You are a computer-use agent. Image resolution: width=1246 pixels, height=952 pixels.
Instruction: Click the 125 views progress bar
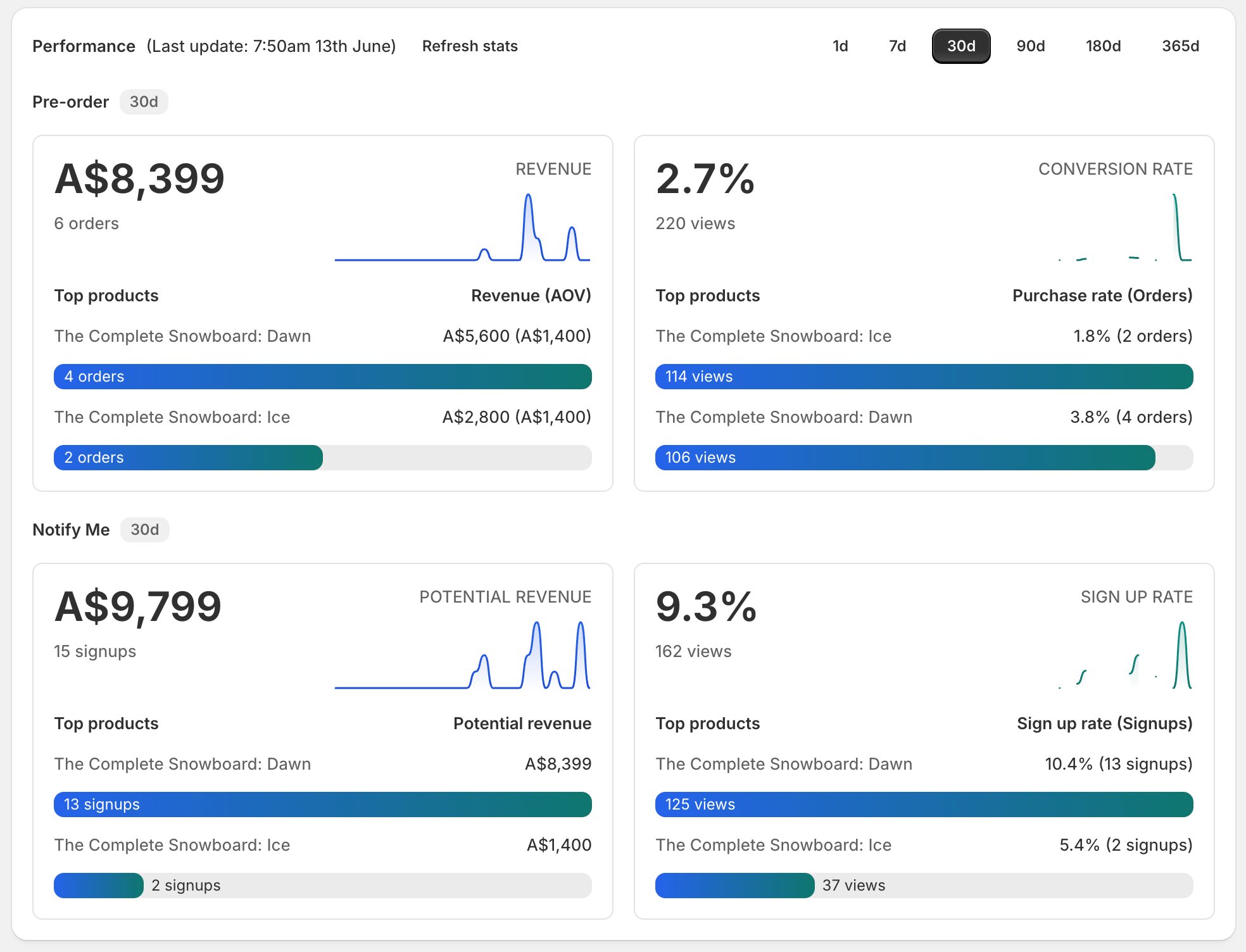924,805
